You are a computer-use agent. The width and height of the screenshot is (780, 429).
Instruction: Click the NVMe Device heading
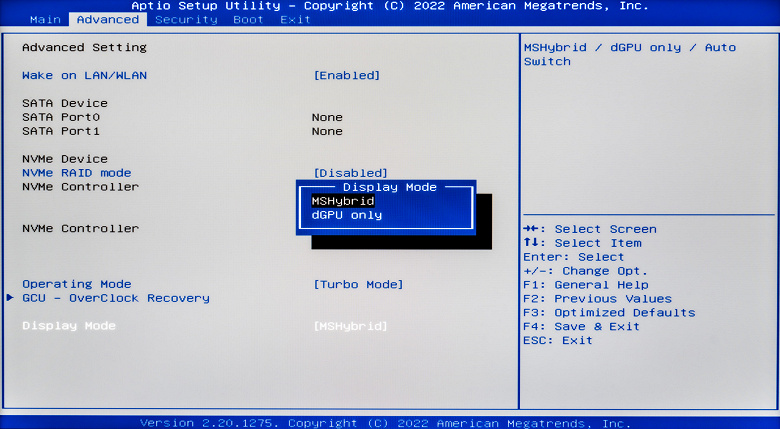coord(65,159)
